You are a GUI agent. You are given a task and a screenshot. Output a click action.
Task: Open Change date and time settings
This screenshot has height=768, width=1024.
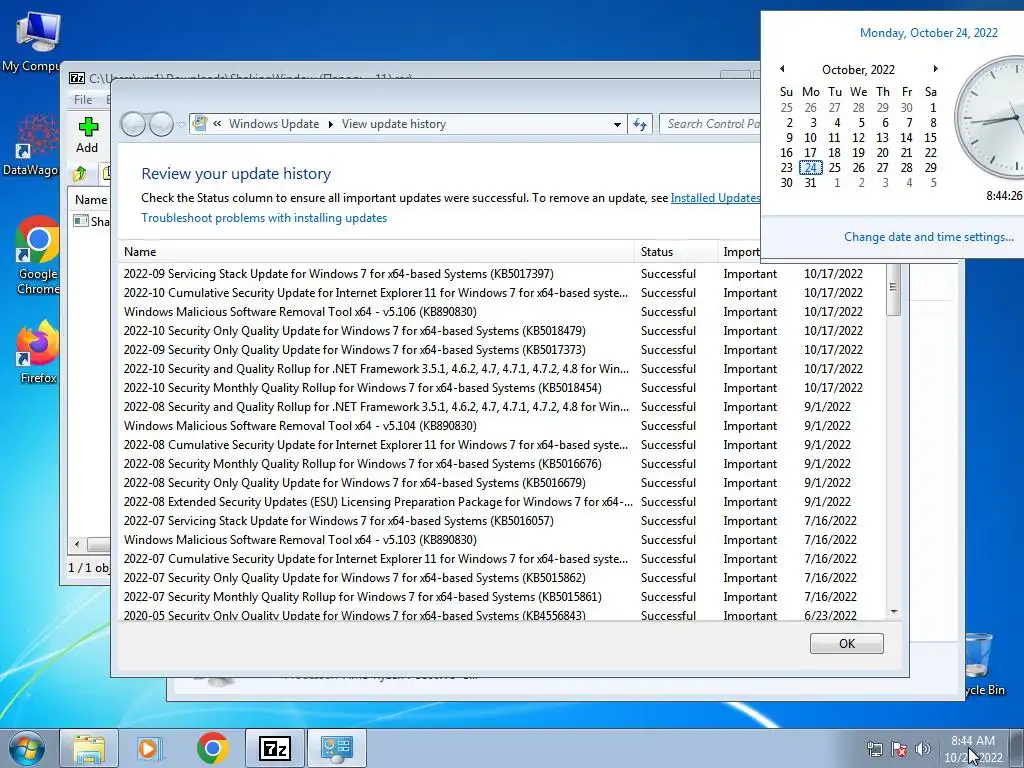(929, 237)
